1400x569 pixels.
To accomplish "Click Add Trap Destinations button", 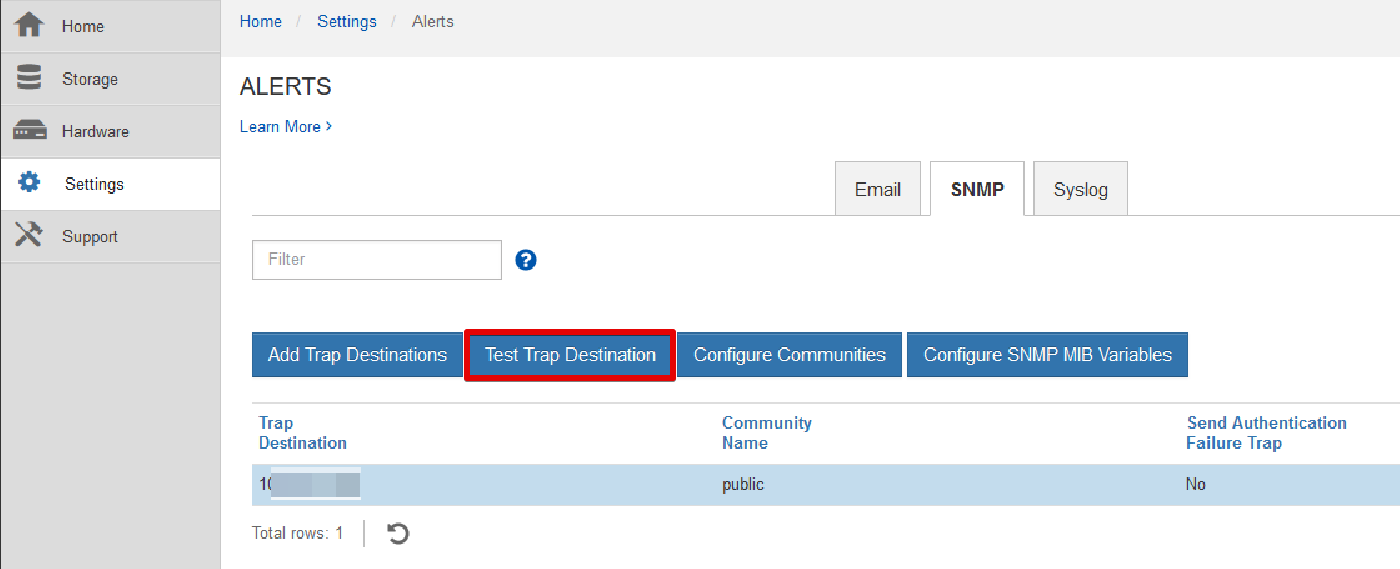I will click(x=357, y=355).
